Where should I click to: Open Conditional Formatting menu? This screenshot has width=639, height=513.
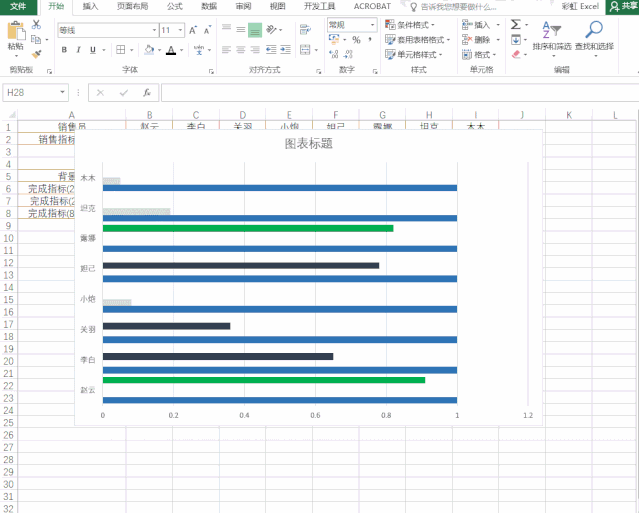(410, 25)
